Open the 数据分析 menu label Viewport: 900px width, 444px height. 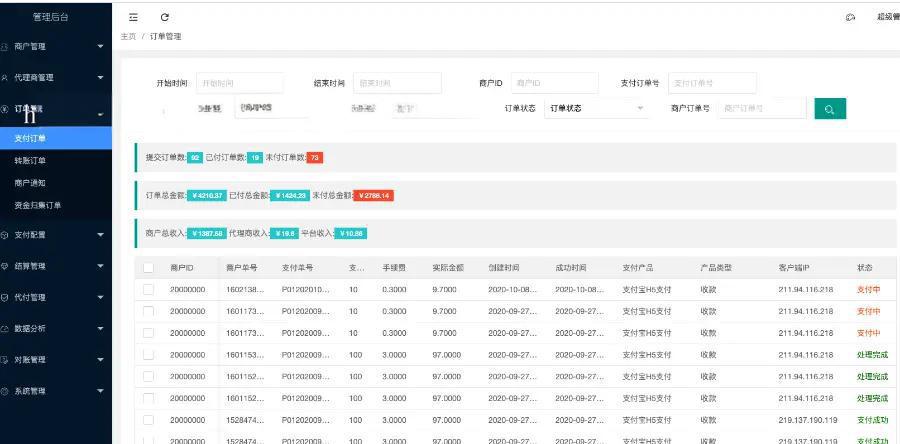tap(30, 329)
